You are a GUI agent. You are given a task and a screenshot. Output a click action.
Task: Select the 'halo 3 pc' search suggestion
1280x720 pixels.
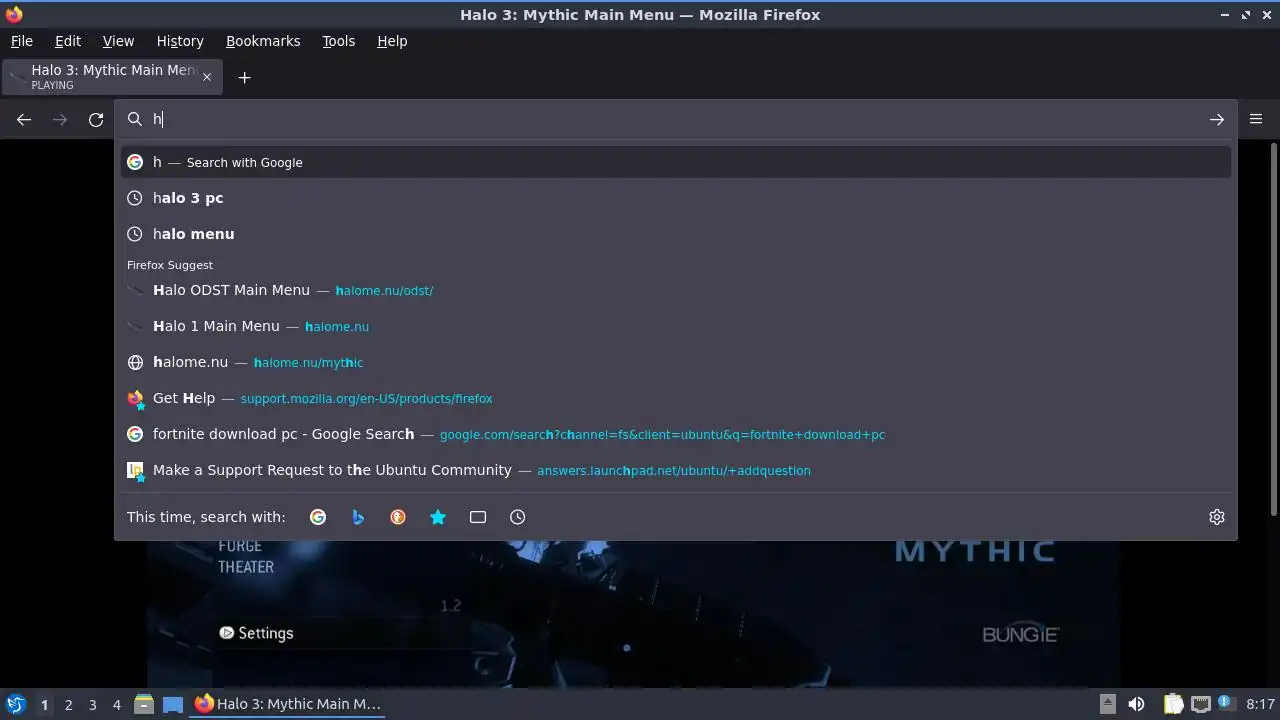675,198
